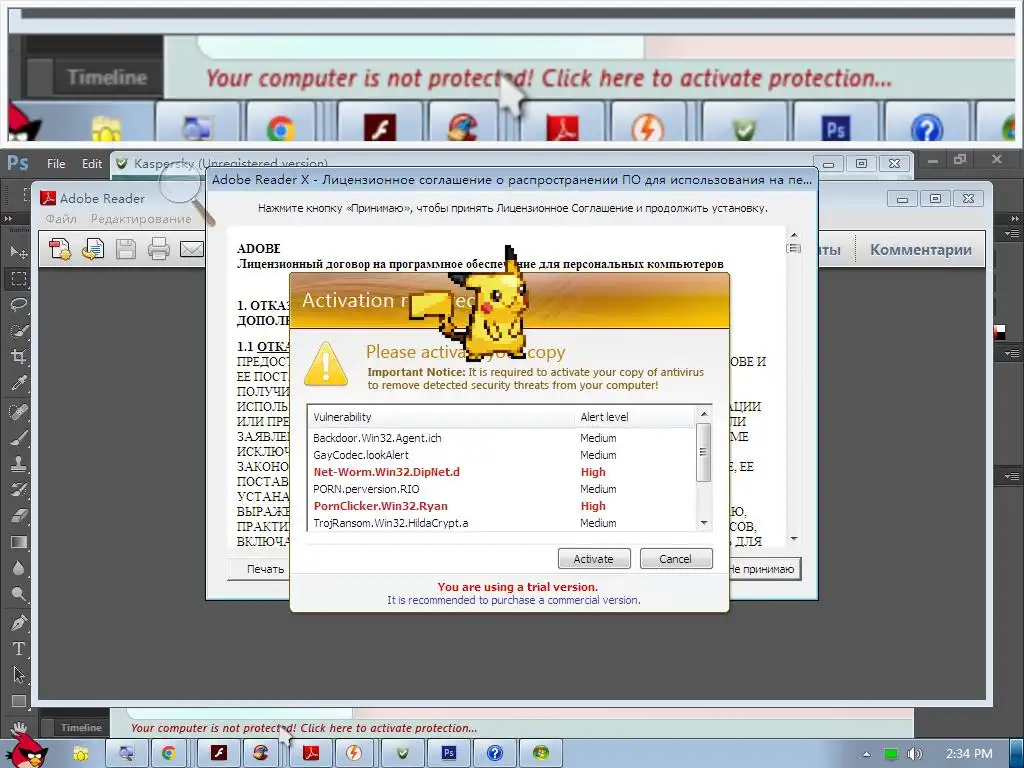Select the Path Selection tool

(18, 675)
